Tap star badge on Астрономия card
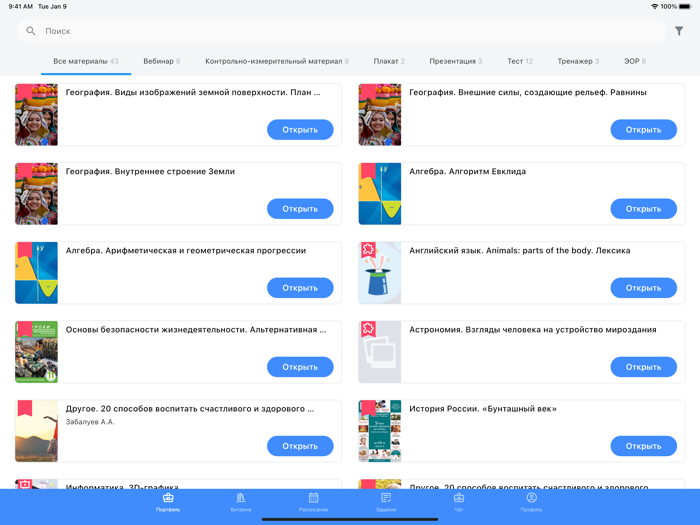The image size is (700, 525). point(368,329)
